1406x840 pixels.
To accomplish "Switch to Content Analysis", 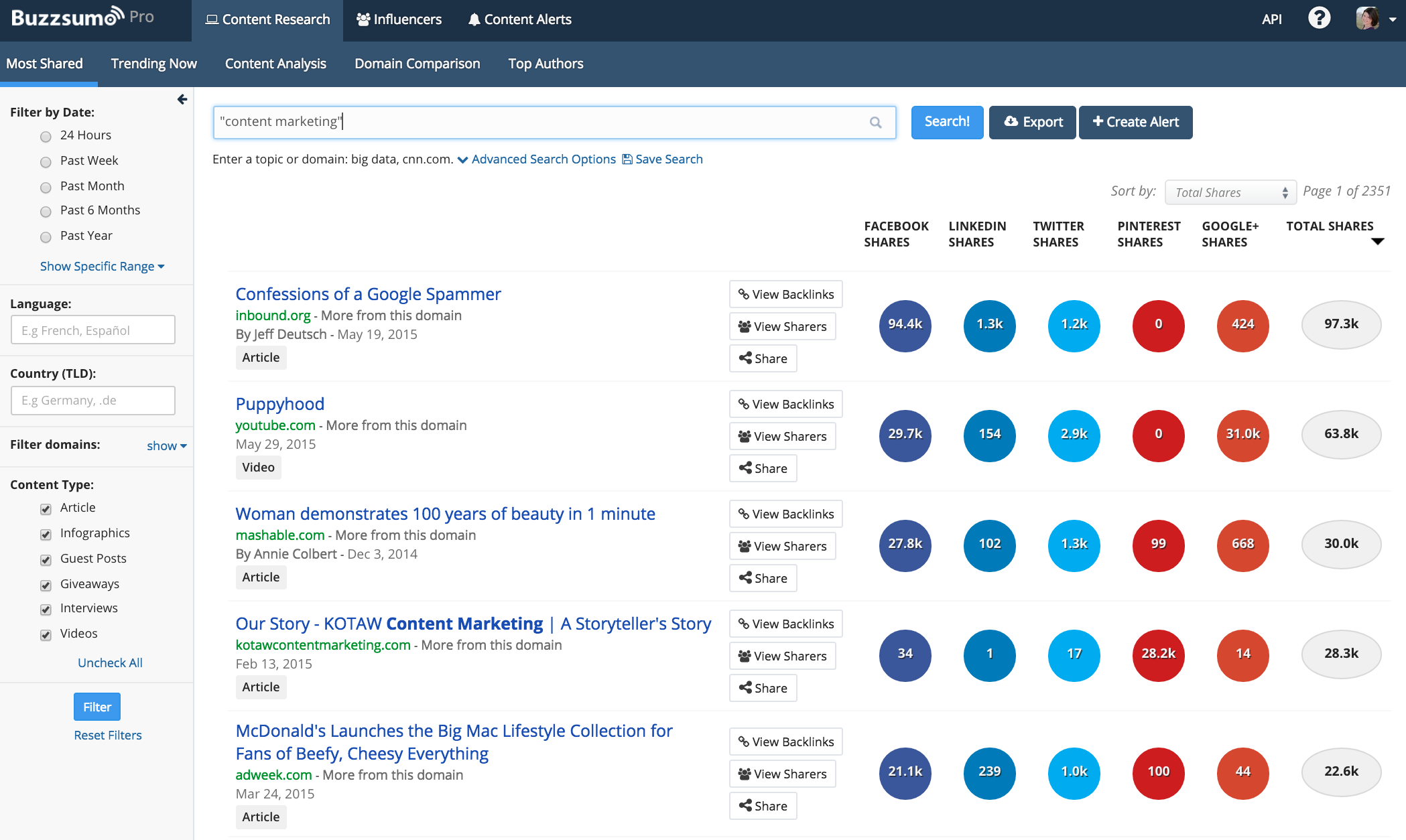I will (x=275, y=64).
